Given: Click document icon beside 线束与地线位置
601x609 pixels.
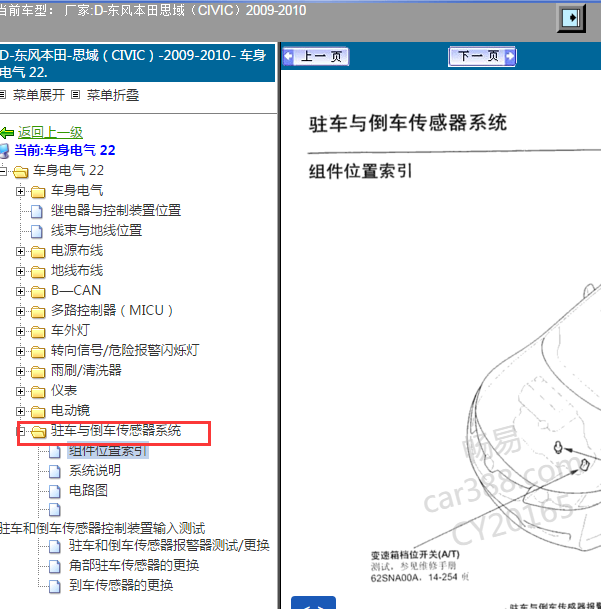Looking at the screenshot, I should point(37,231).
